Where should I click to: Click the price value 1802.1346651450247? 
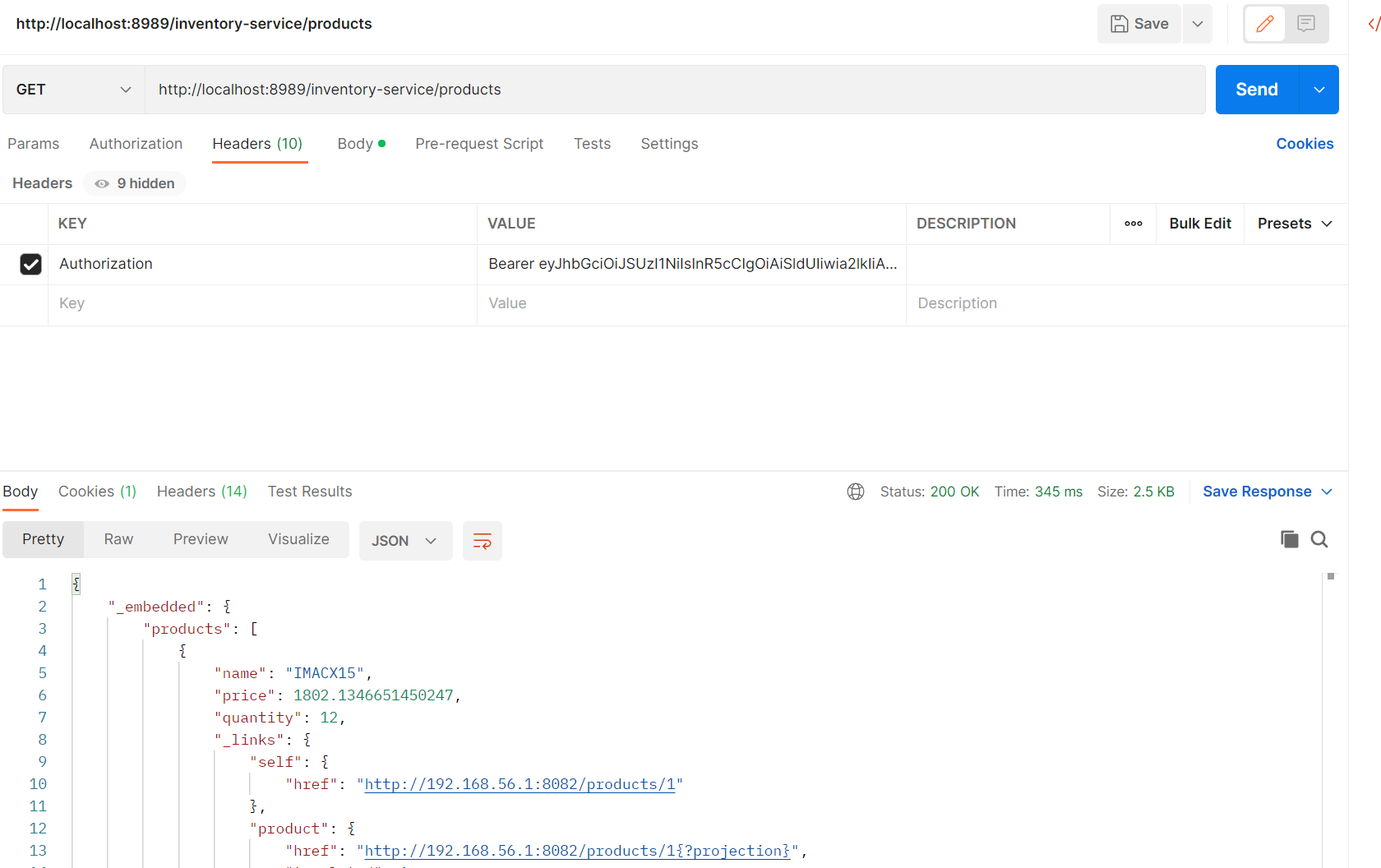point(373,695)
